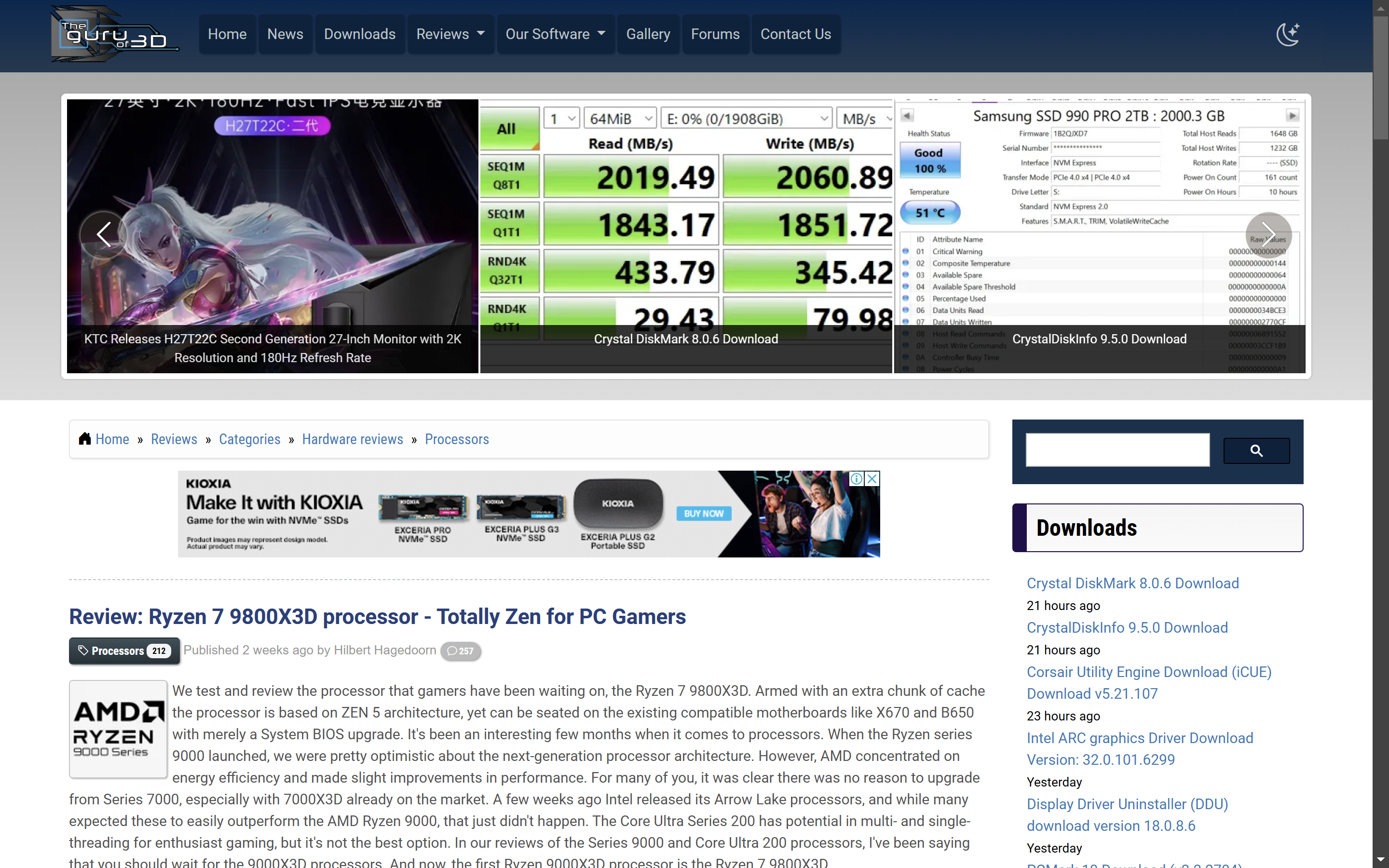The image size is (1389, 868).
Task: Open the News menu item
Action: click(x=285, y=34)
